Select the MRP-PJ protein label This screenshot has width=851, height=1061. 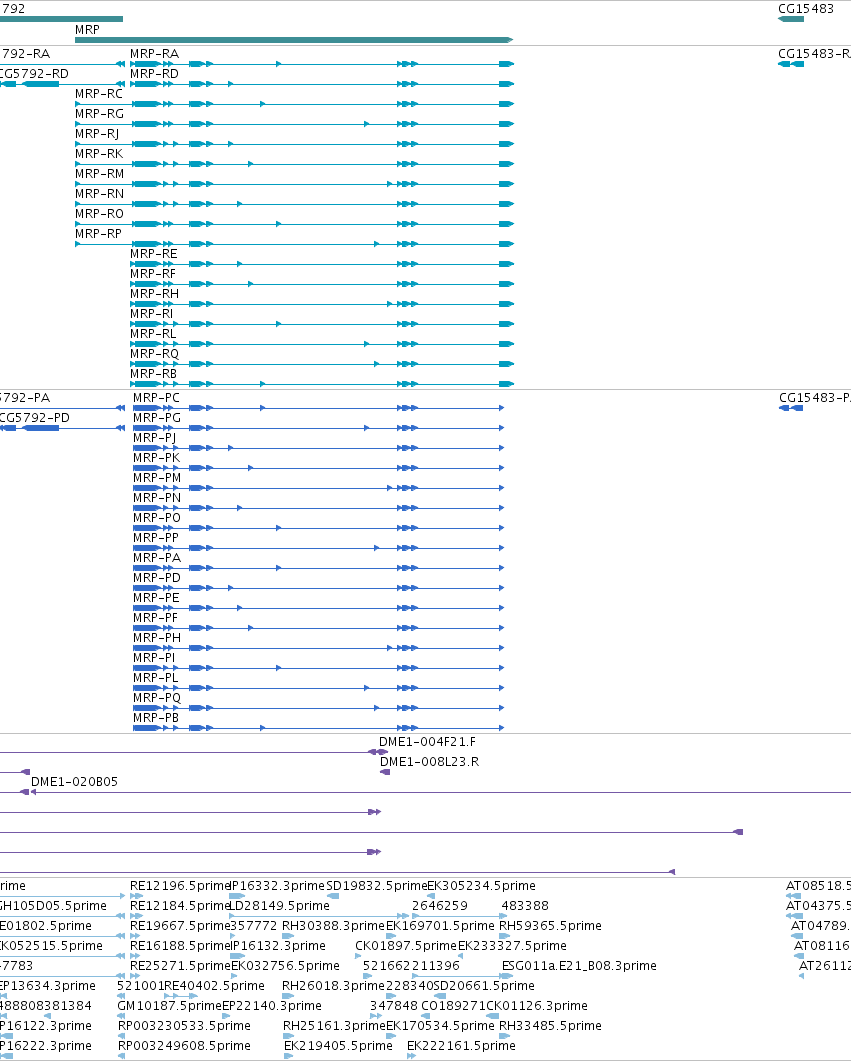click(154, 438)
